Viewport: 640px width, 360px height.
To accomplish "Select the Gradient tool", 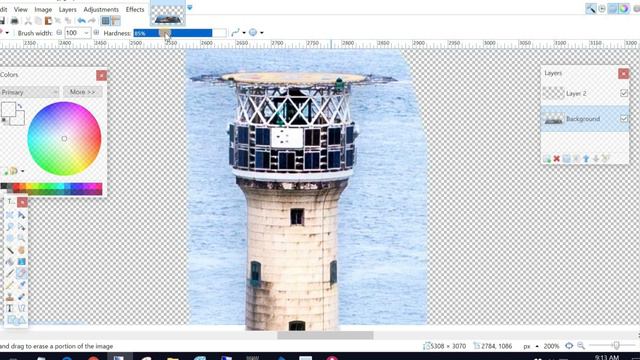I will [21, 262].
